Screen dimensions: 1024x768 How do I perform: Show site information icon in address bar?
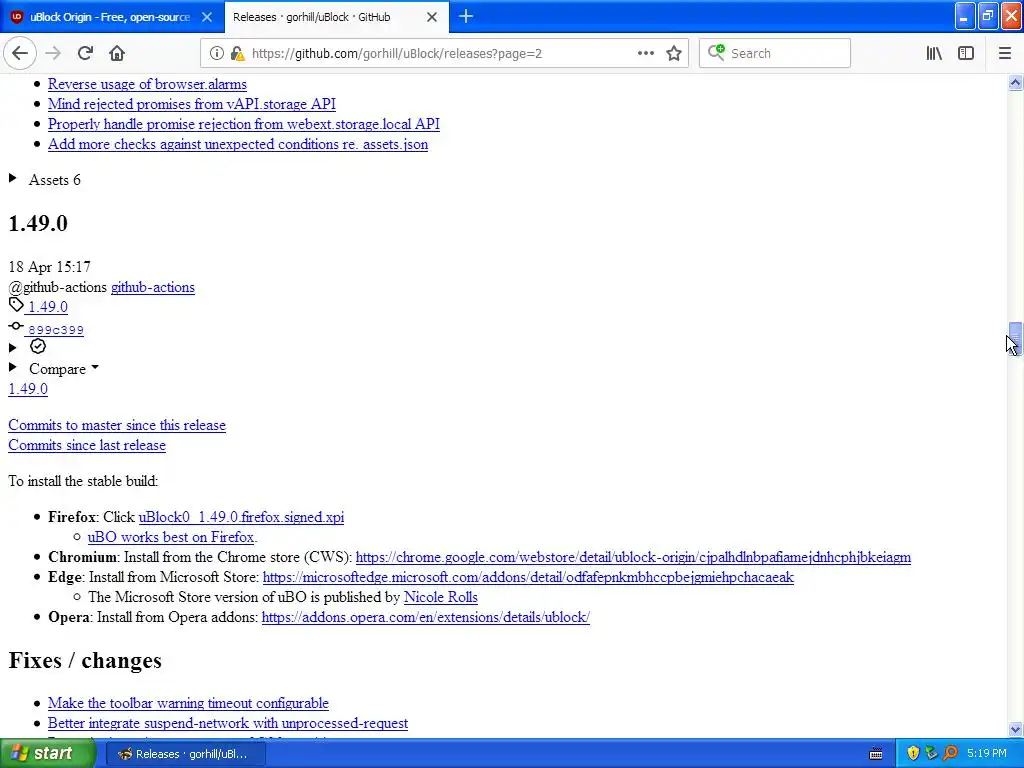pos(216,54)
